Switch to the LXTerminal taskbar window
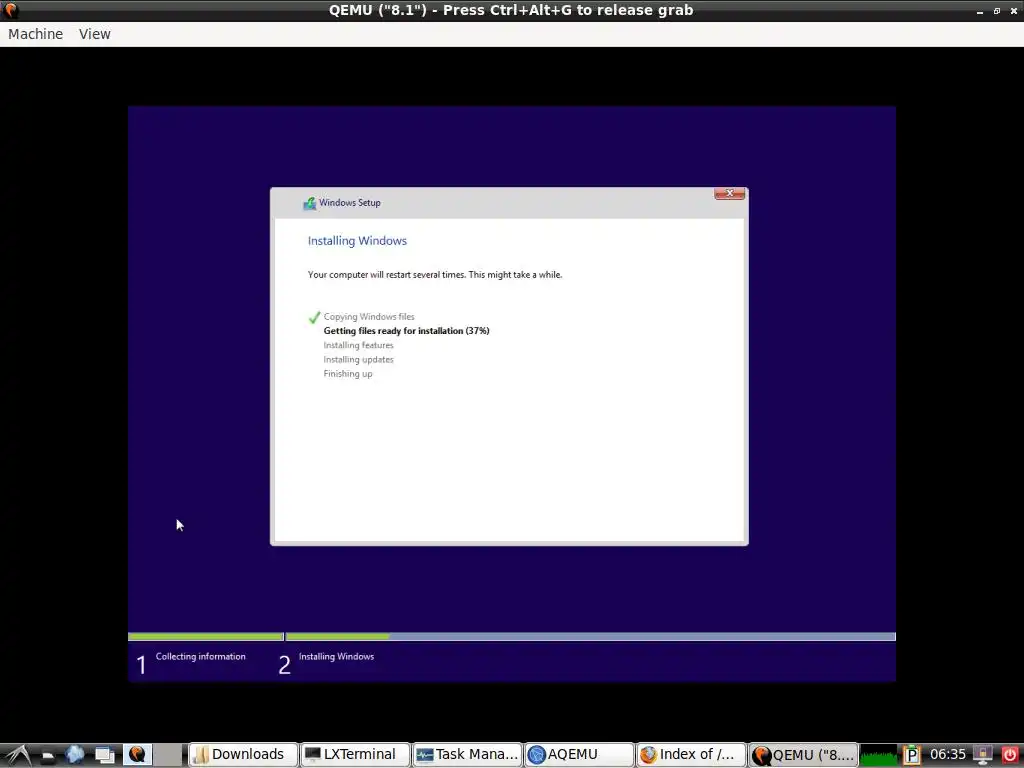Viewport: 1024px width, 768px height. click(355, 755)
